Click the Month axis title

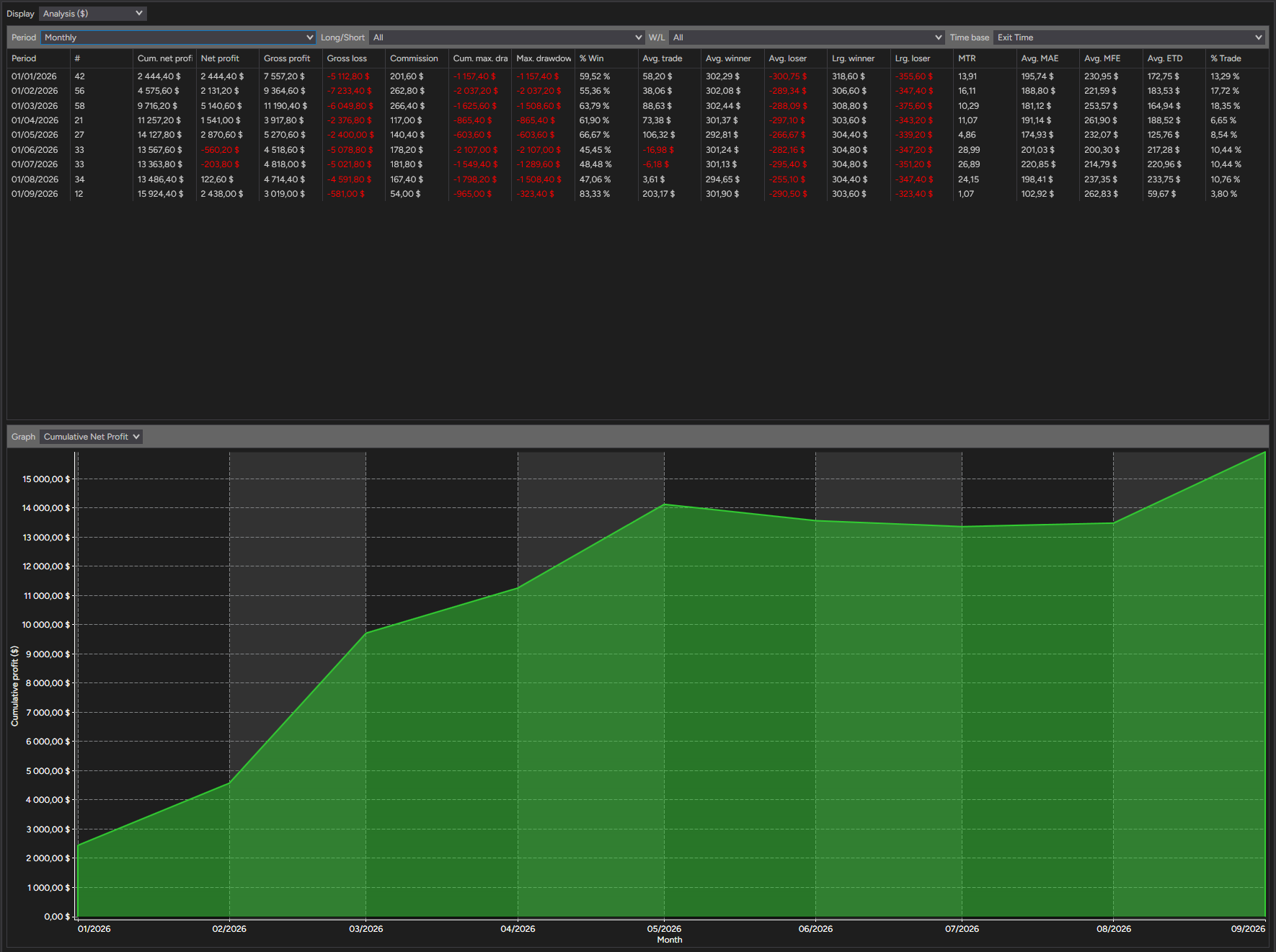[x=669, y=940]
